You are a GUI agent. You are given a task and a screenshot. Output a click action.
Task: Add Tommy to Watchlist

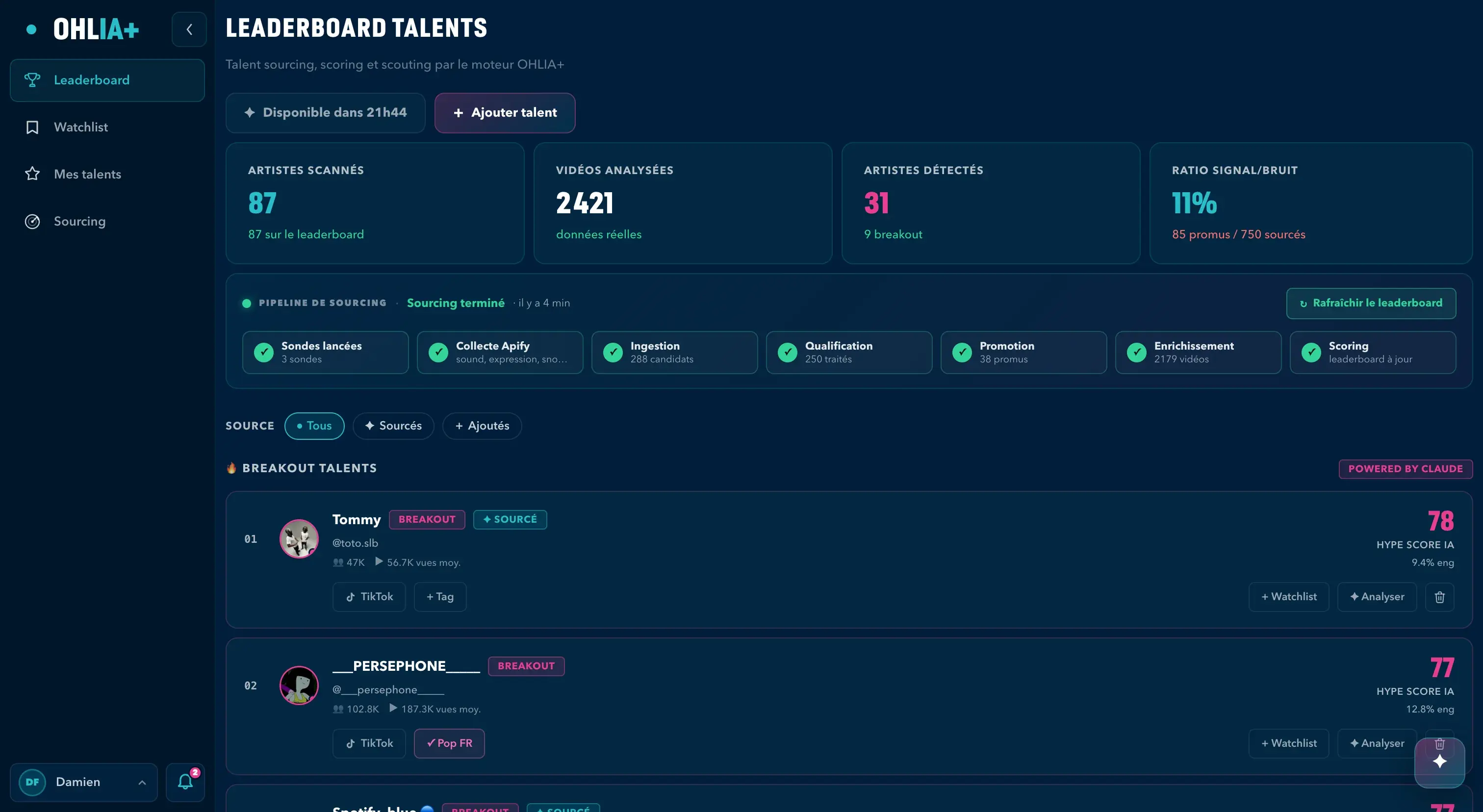(1289, 597)
